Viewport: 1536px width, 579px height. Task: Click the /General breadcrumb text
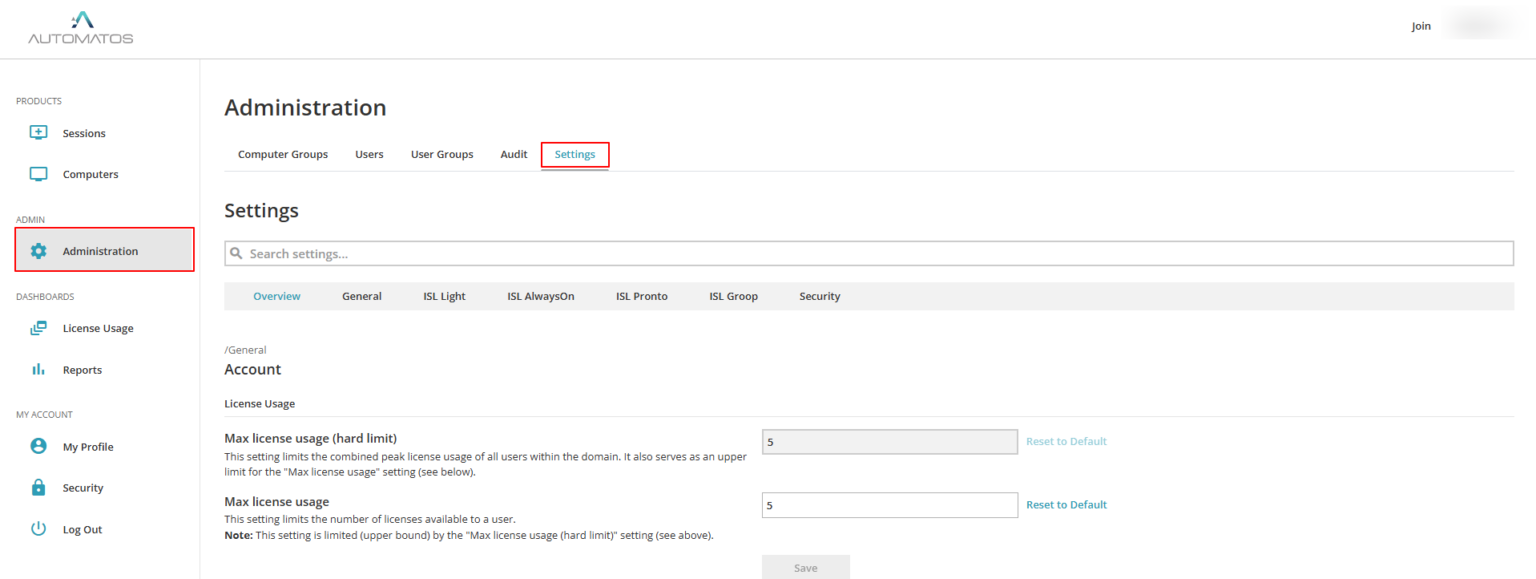[245, 350]
